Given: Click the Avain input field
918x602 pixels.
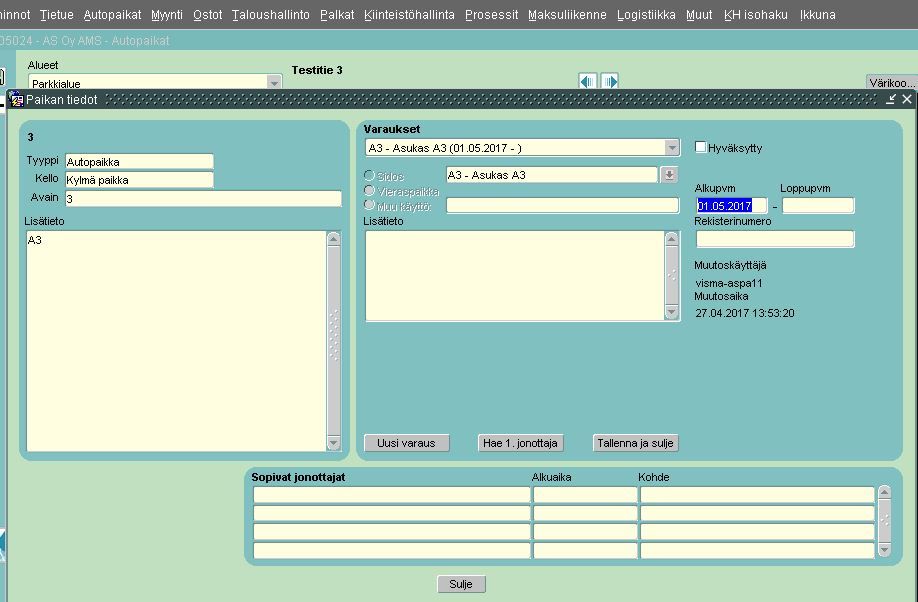Looking at the screenshot, I should [203, 199].
